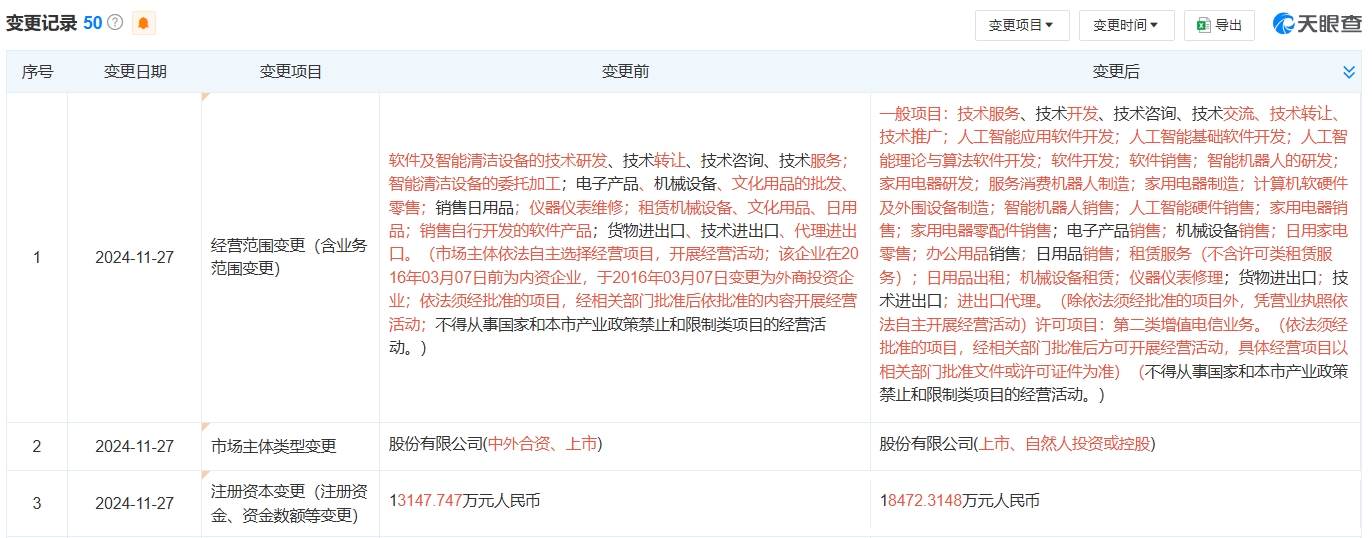The image size is (1372, 538).
Task: Click the 变更日期 column header
Action: 135,72
